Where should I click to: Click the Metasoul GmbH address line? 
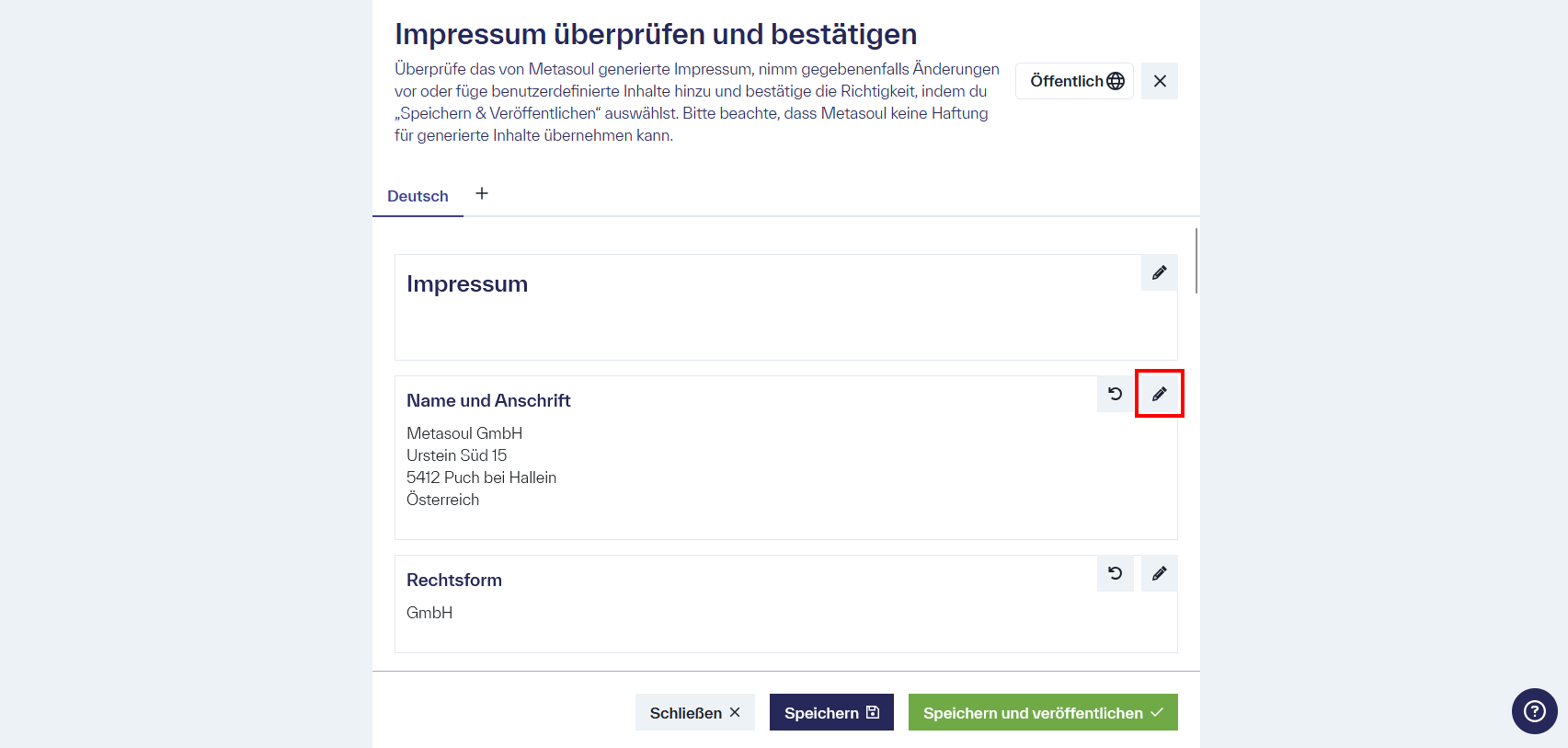tap(464, 433)
